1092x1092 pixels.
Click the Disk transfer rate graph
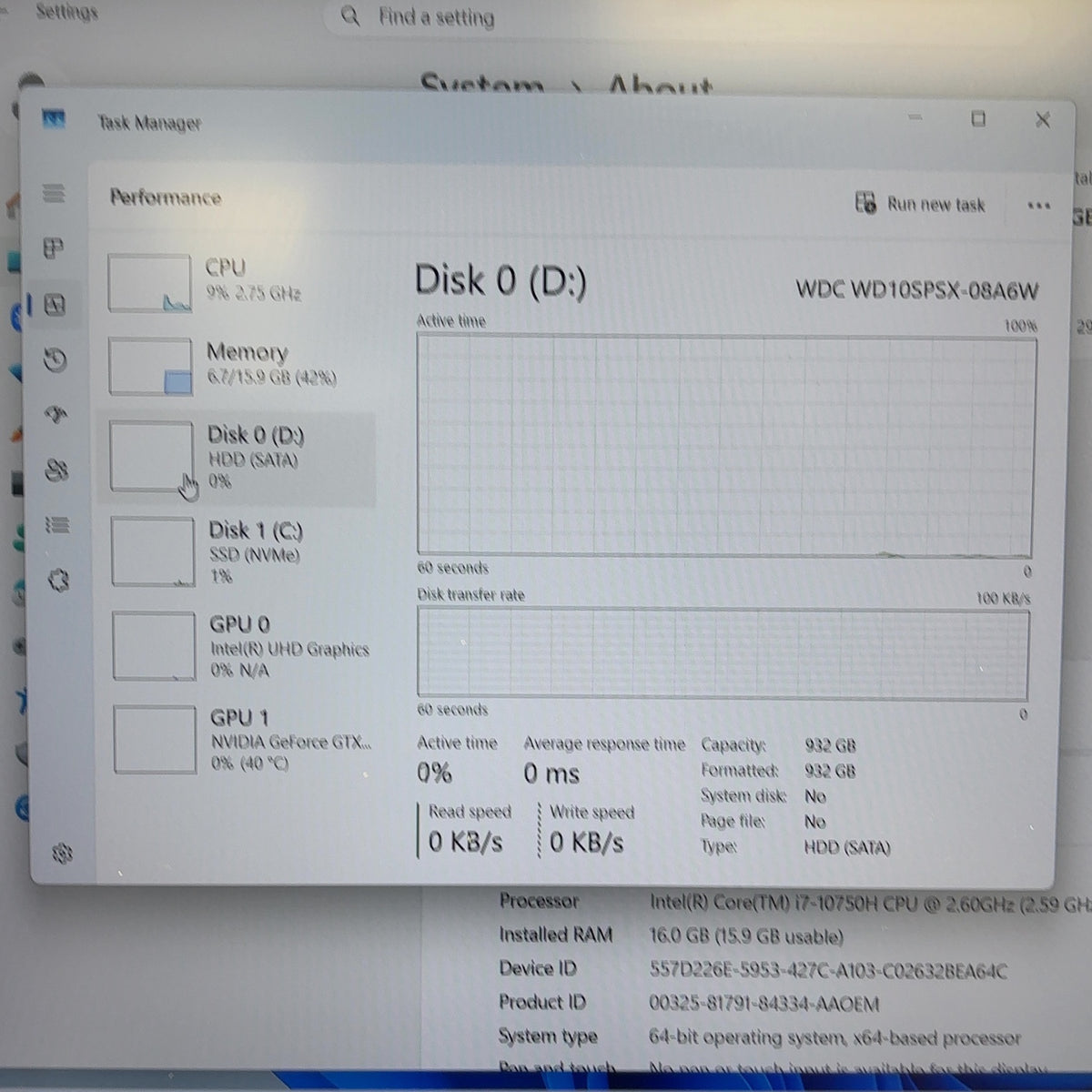(x=723, y=653)
